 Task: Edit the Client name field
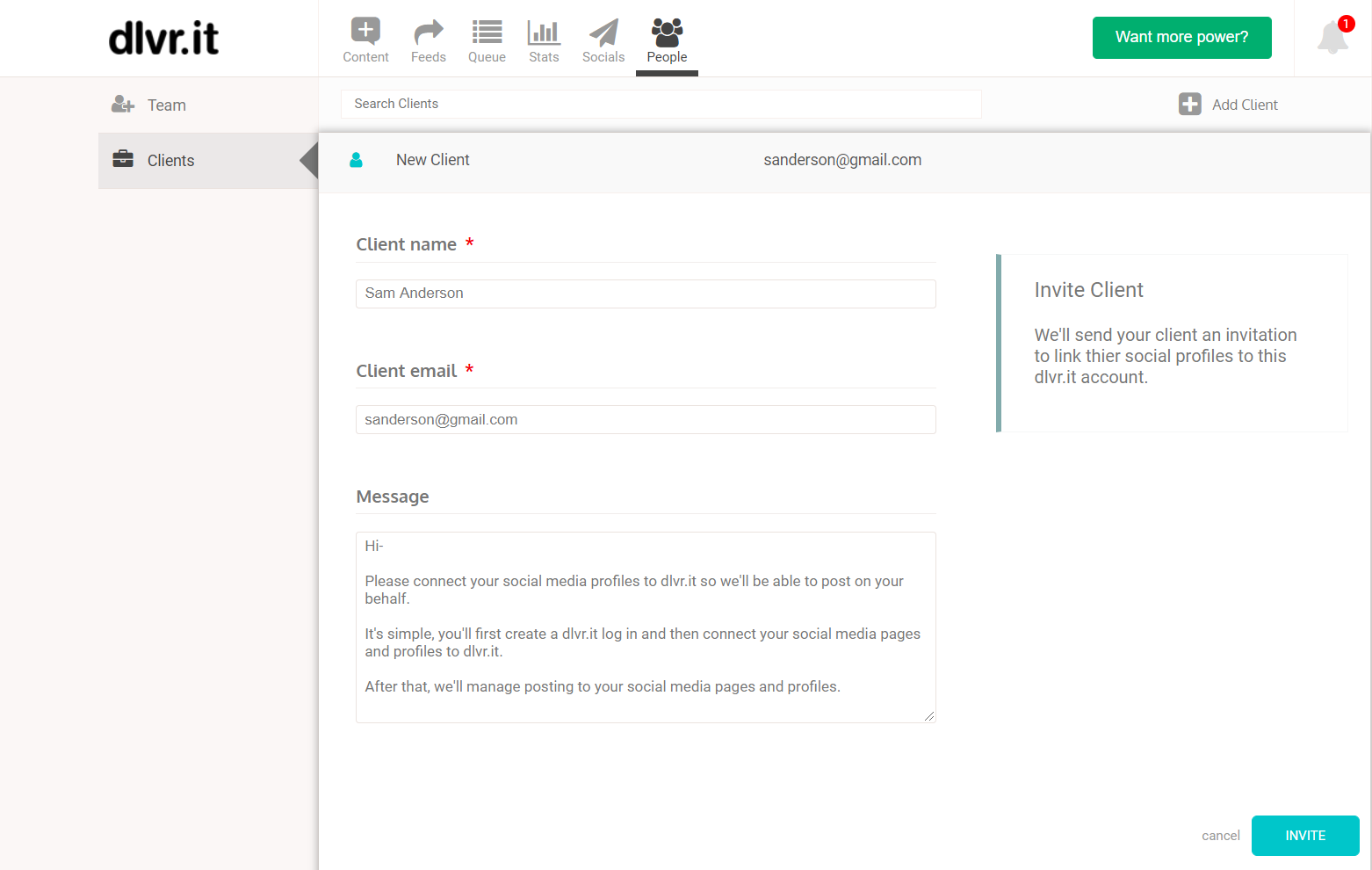click(646, 294)
